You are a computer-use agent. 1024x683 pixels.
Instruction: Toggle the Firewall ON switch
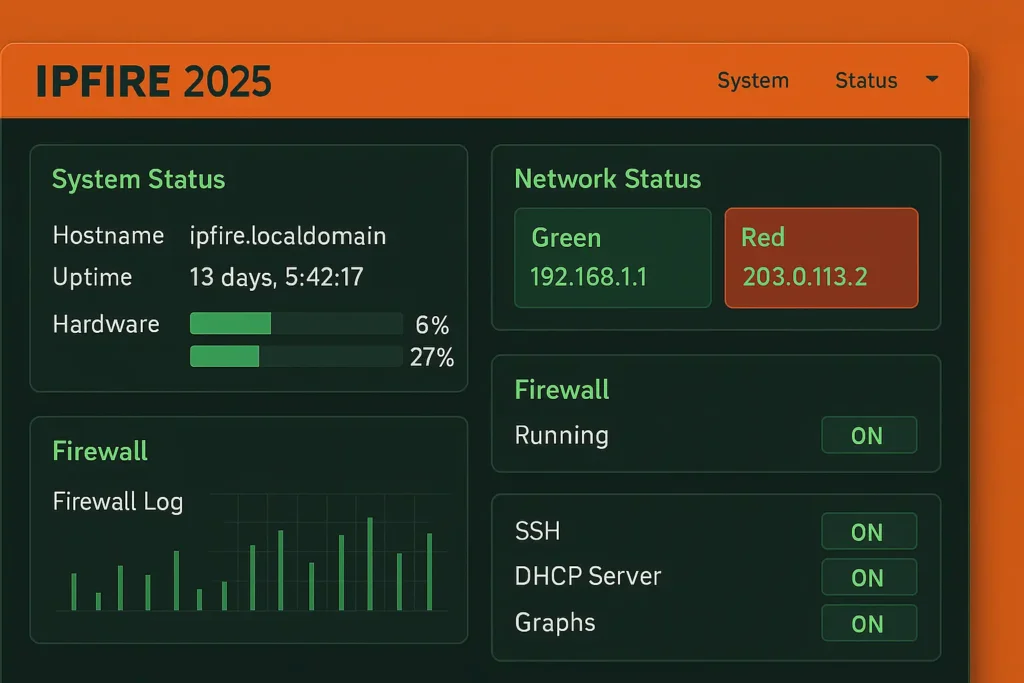click(869, 435)
